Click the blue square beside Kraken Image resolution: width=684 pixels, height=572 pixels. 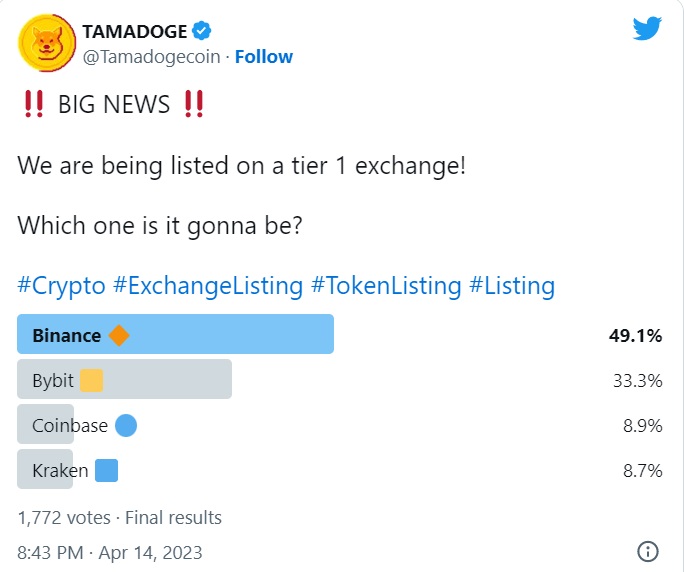pos(106,470)
